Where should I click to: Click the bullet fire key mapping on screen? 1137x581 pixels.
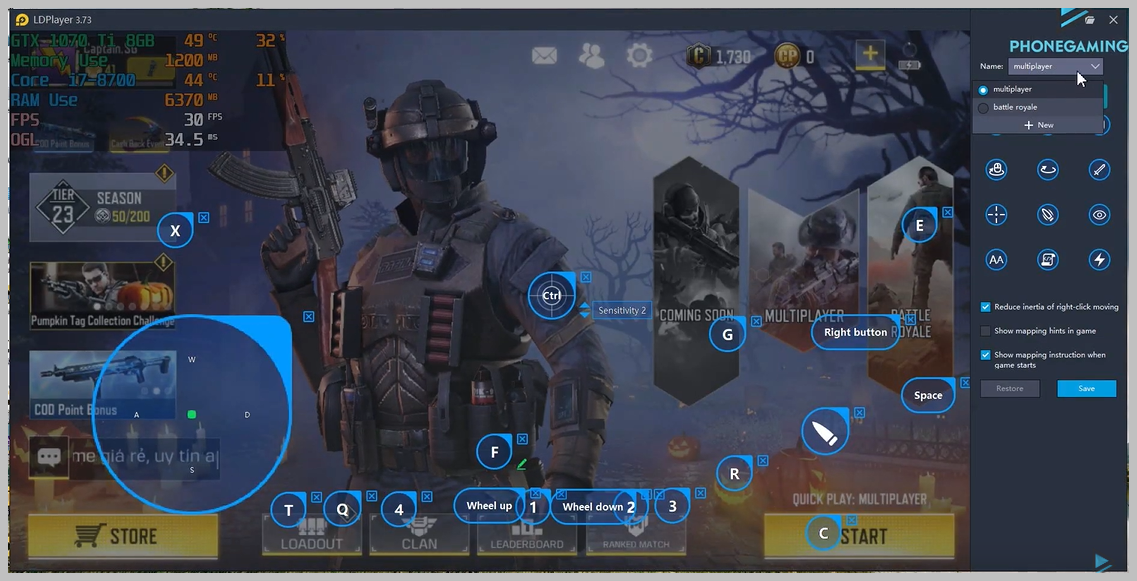tap(824, 432)
